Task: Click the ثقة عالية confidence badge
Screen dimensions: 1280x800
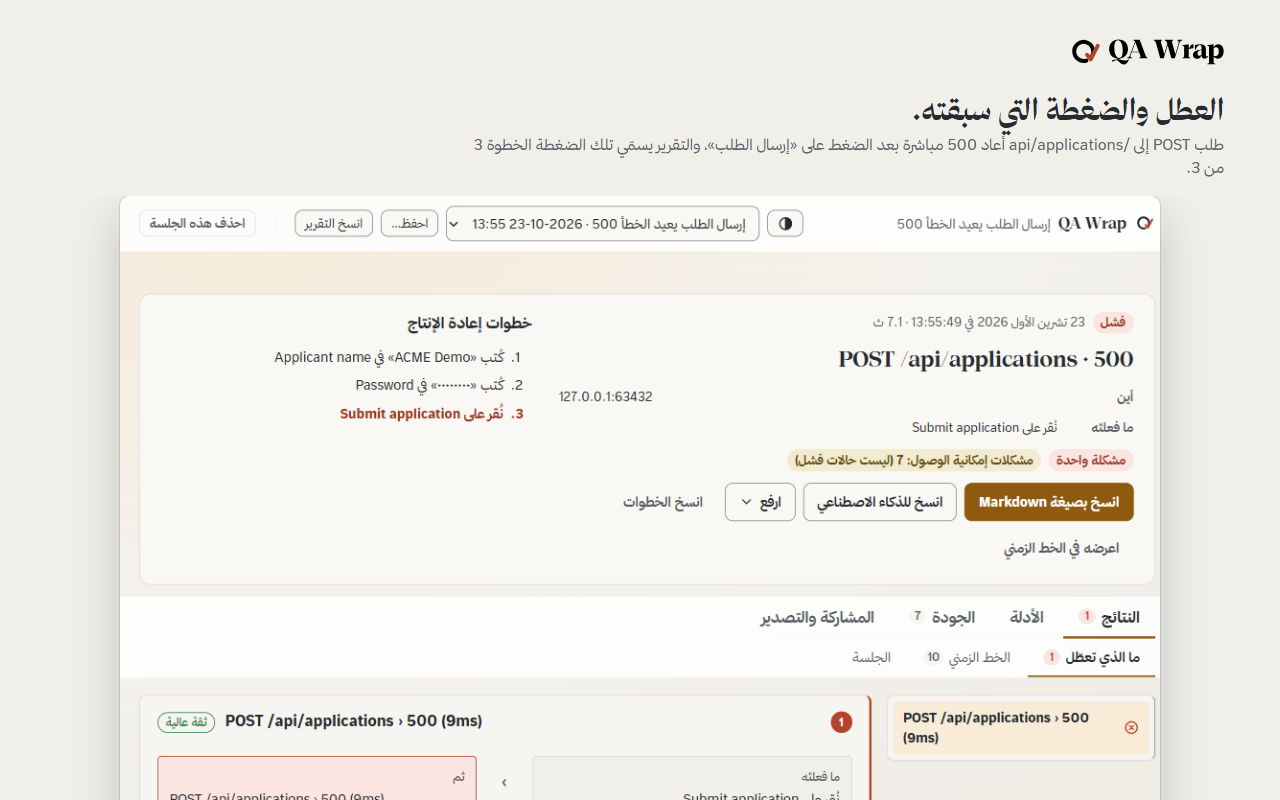Action: [x=186, y=722]
